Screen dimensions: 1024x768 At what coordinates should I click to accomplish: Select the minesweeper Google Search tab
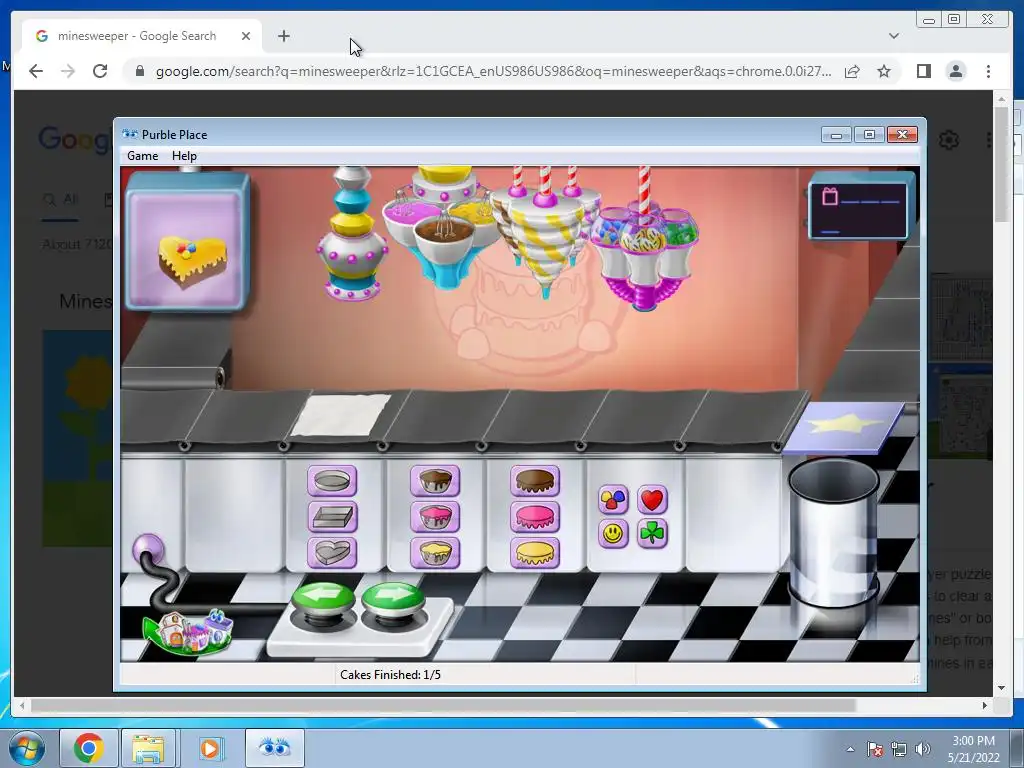[x=142, y=36]
